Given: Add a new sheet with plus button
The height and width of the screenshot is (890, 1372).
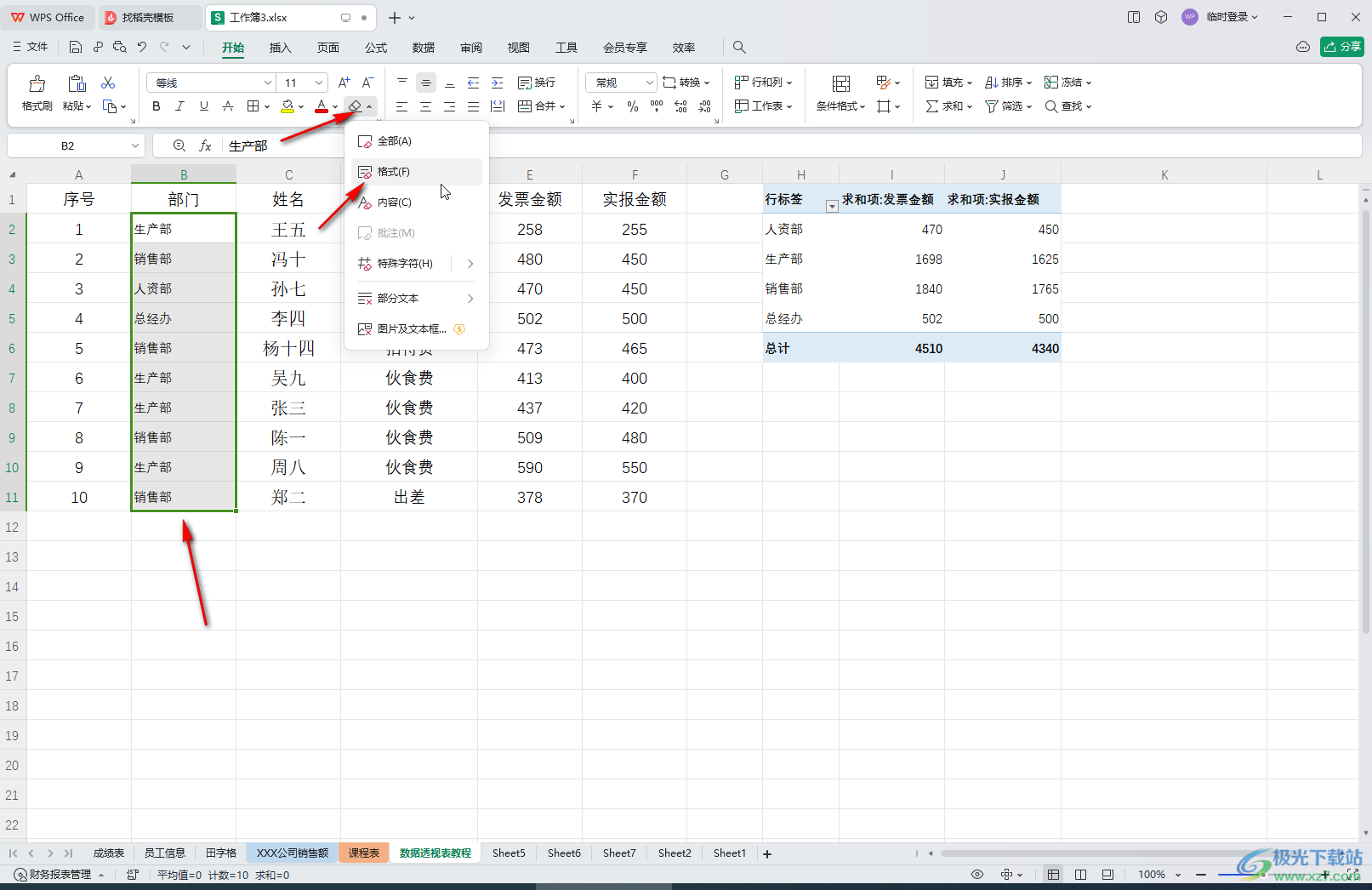Looking at the screenshot, I should click(767, 853).
